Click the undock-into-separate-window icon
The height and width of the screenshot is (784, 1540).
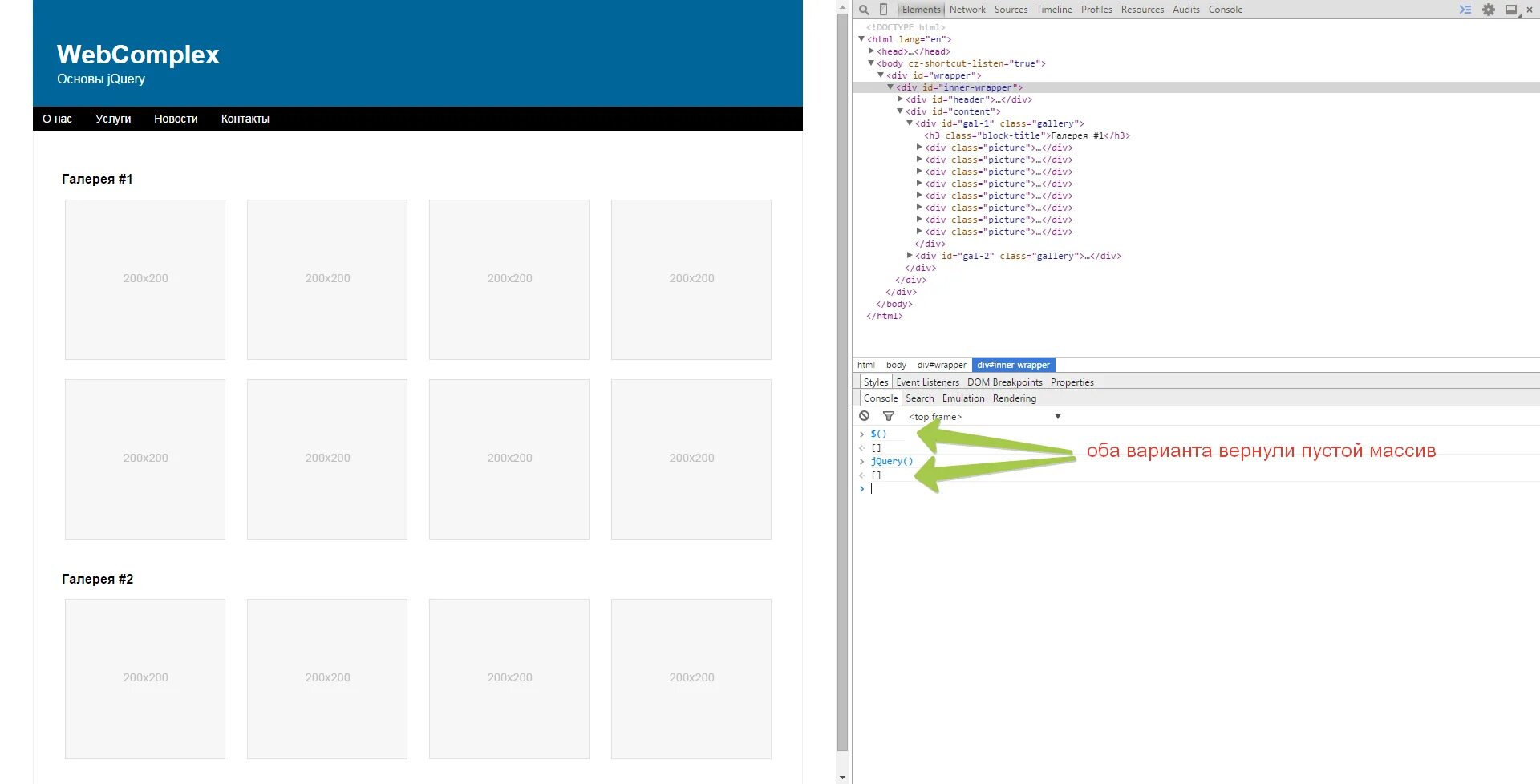pyautogui.click(x=1511, y=10)
